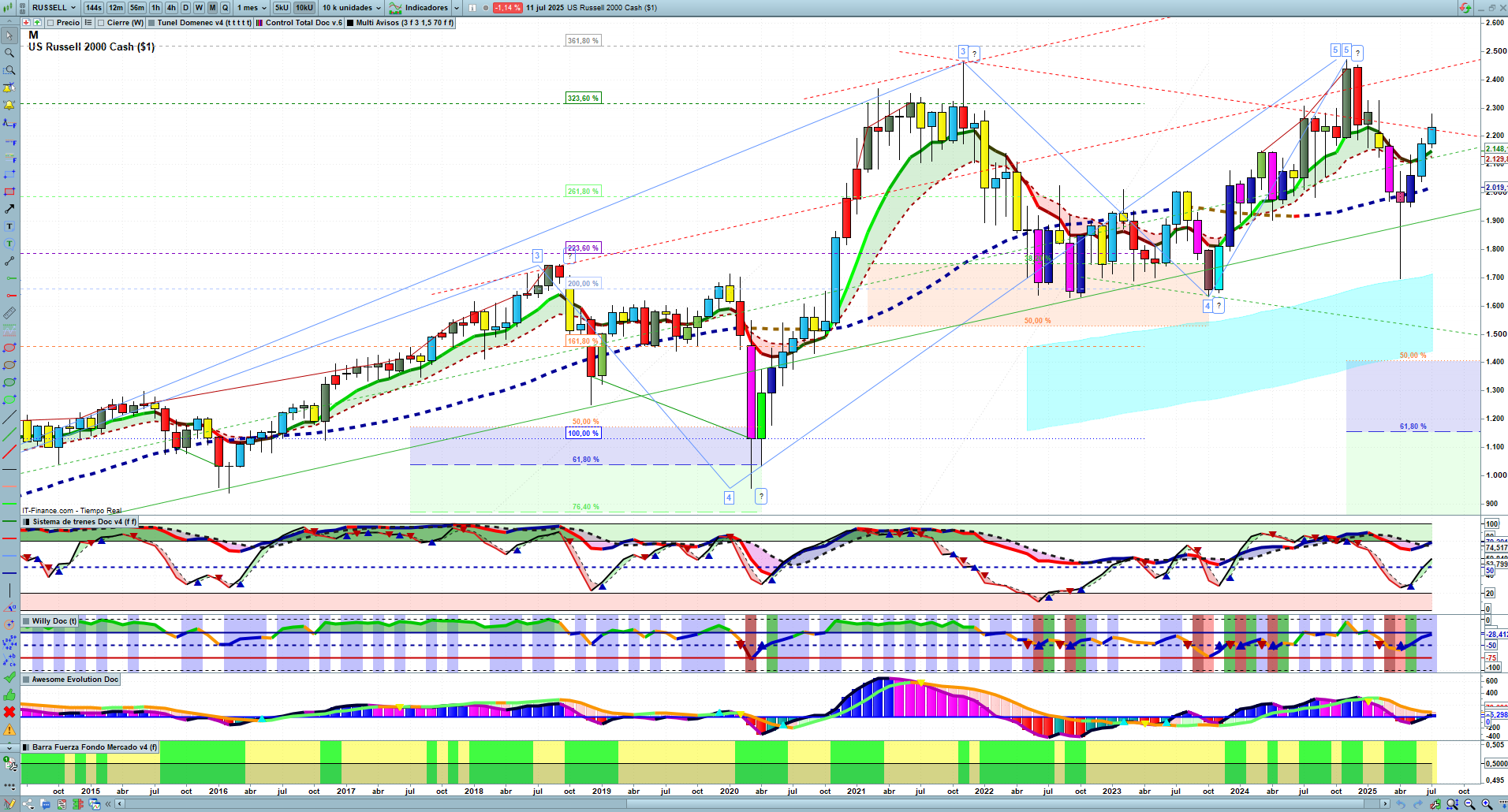Image resolution: width=1508 pixels, height=812 pixels.
Task: Open the 10 k unidades dropdown
Action: point(351,8)
